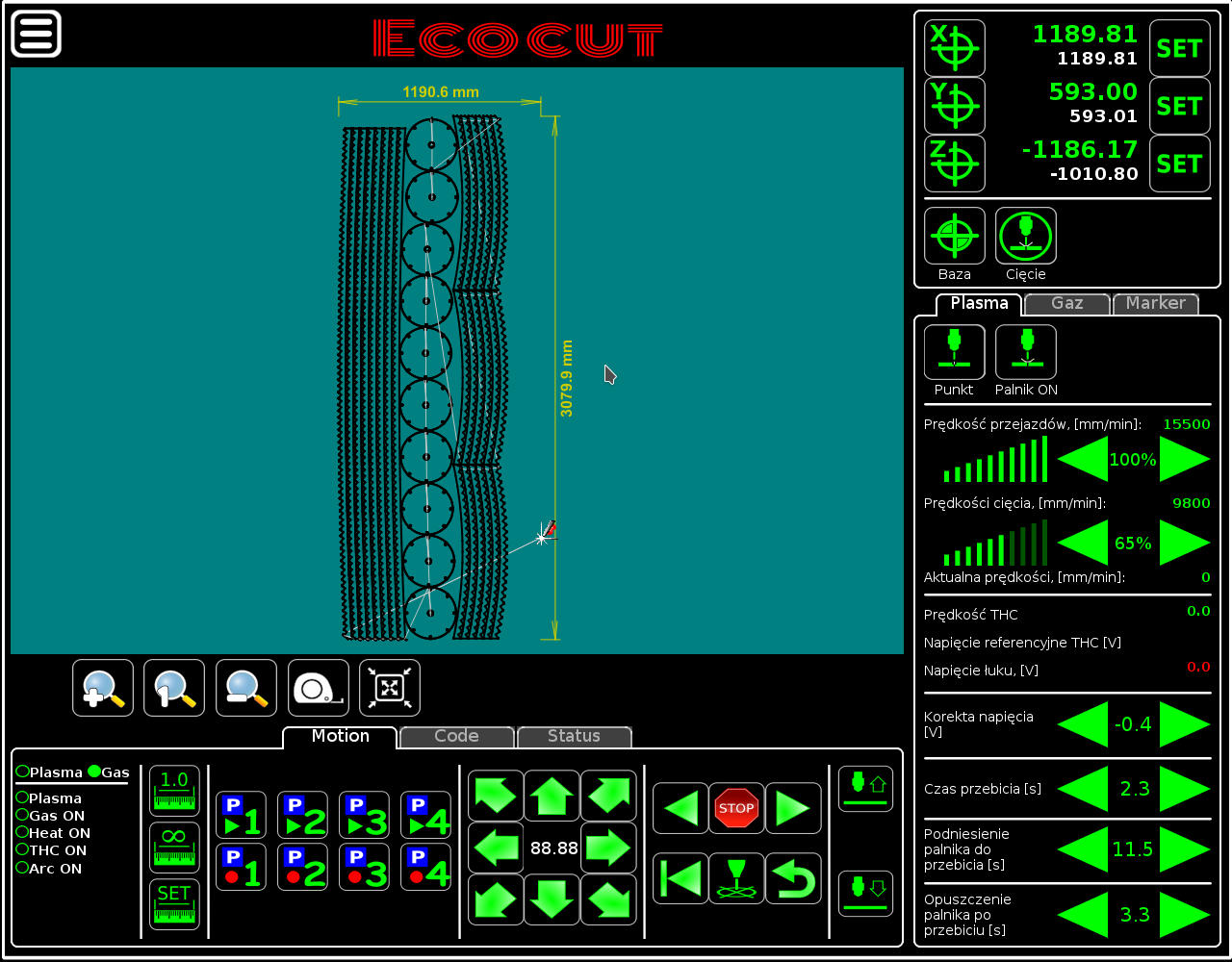
Task: Click the fit-drawing-to-view icon
Action: click(x=389, y=687)
